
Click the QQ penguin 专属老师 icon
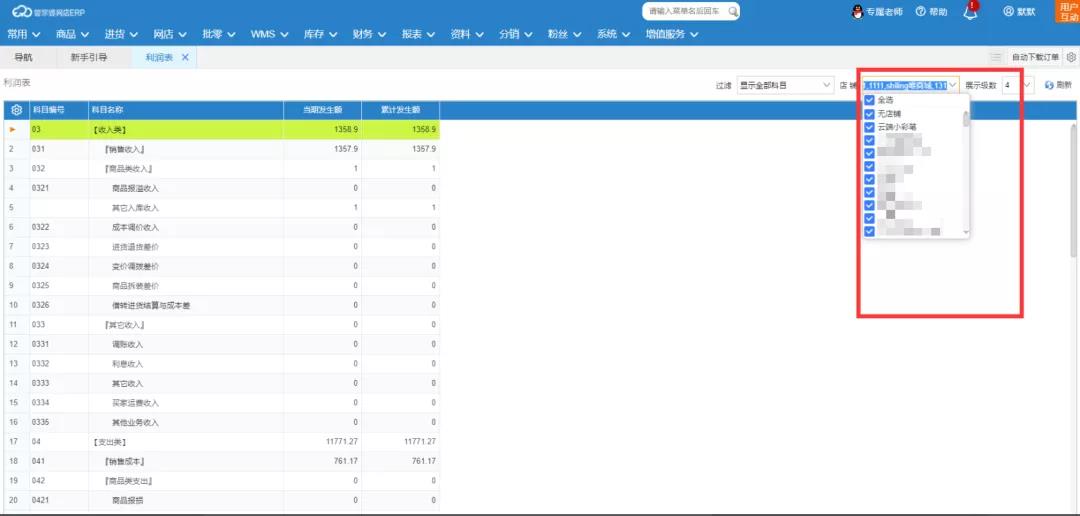[x=857, y=12]
